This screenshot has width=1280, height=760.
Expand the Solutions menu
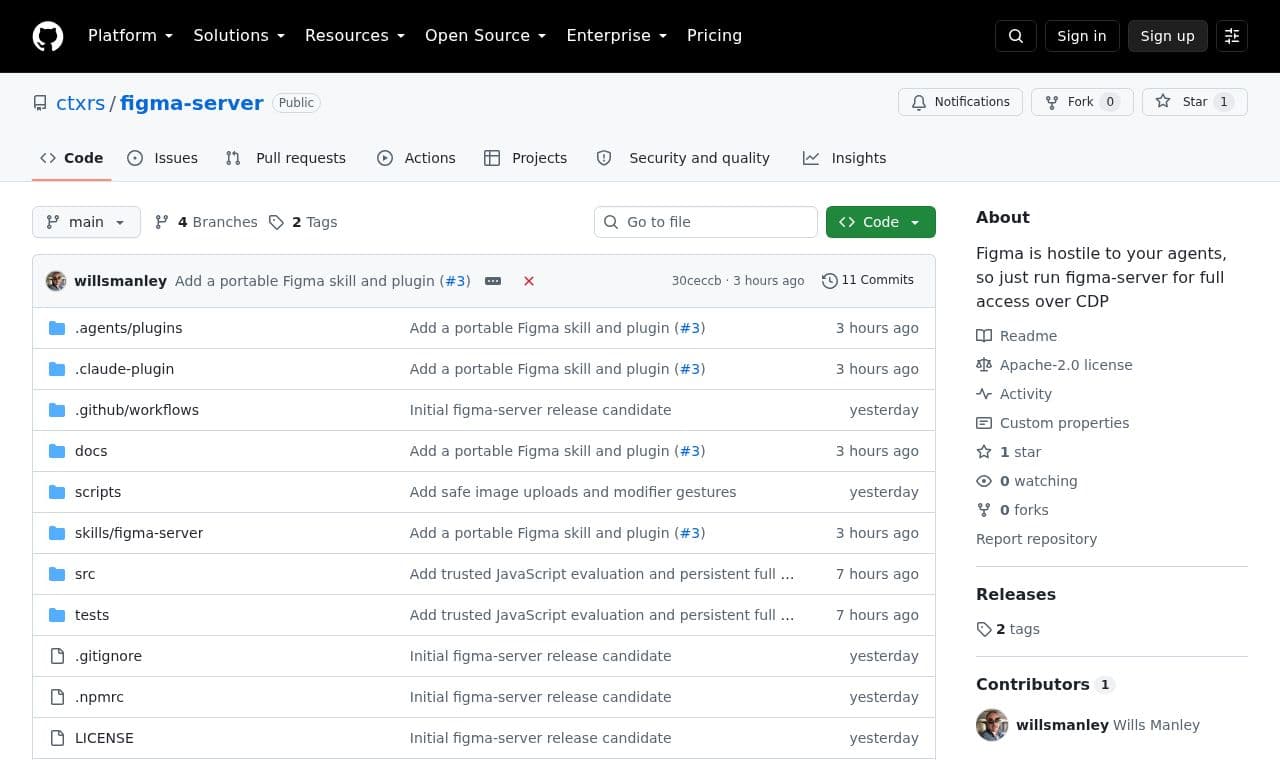(x=239, y=36)
